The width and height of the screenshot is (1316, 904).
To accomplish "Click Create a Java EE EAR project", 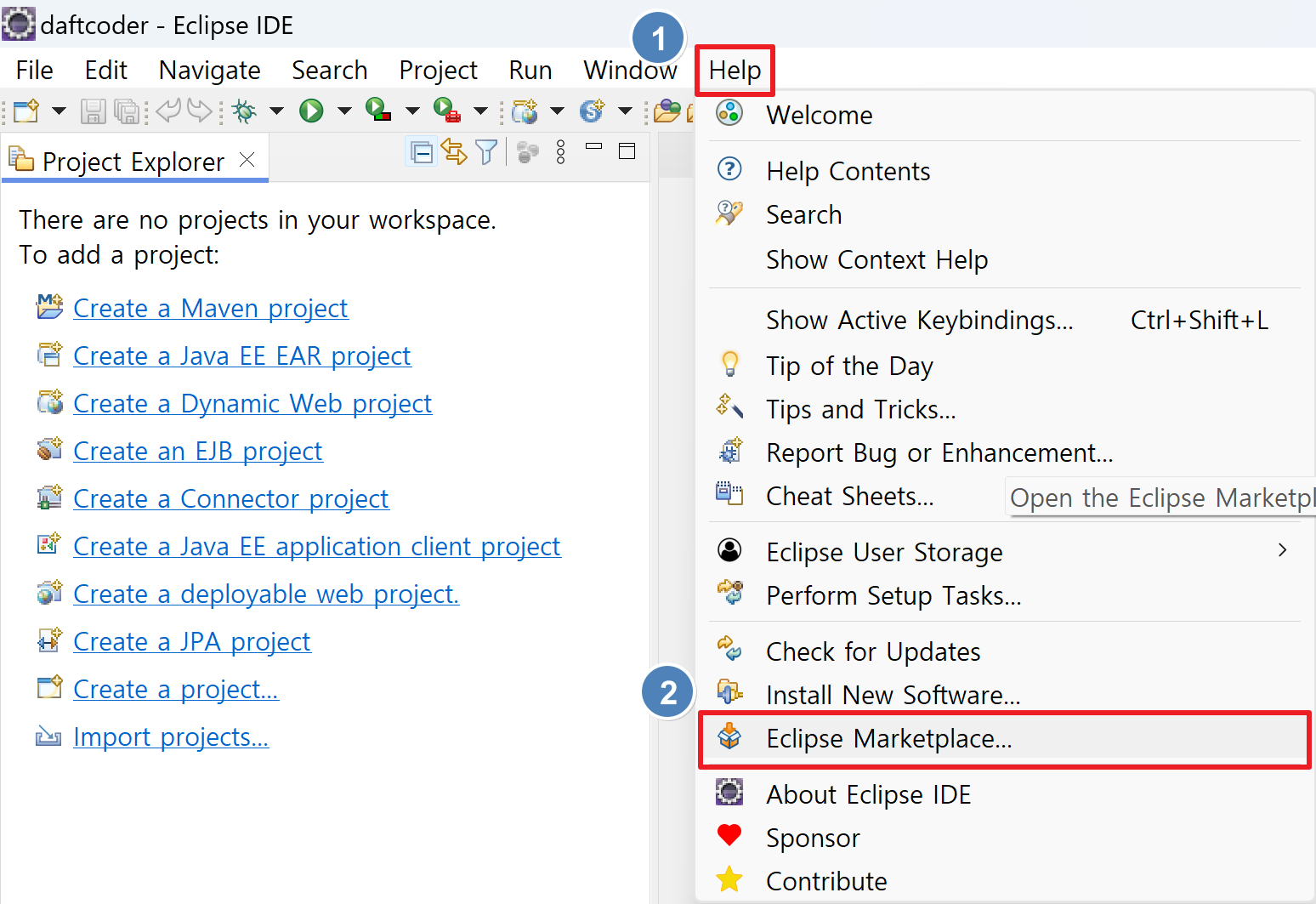I will click(x=242, y=355).
